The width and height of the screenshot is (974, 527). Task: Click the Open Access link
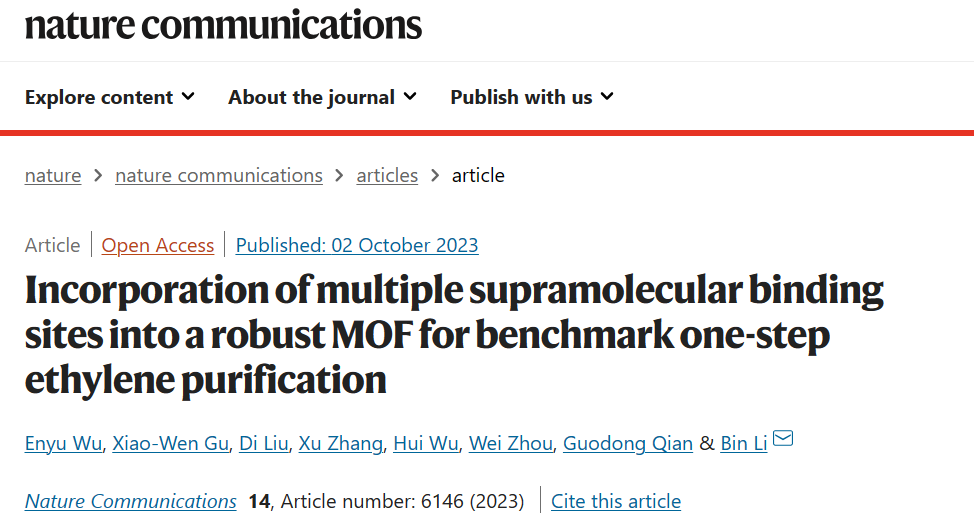pyautogui.click(x=158, y=245)
